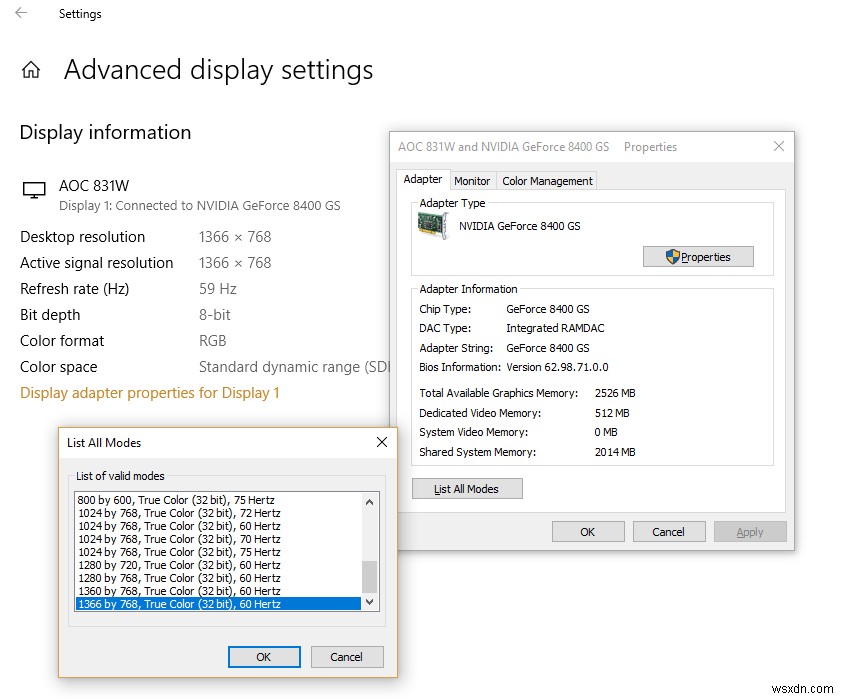Viewport: 845px width, 699px height.
Task: Click the List All Modes button
Action: (x=466, y=488)
